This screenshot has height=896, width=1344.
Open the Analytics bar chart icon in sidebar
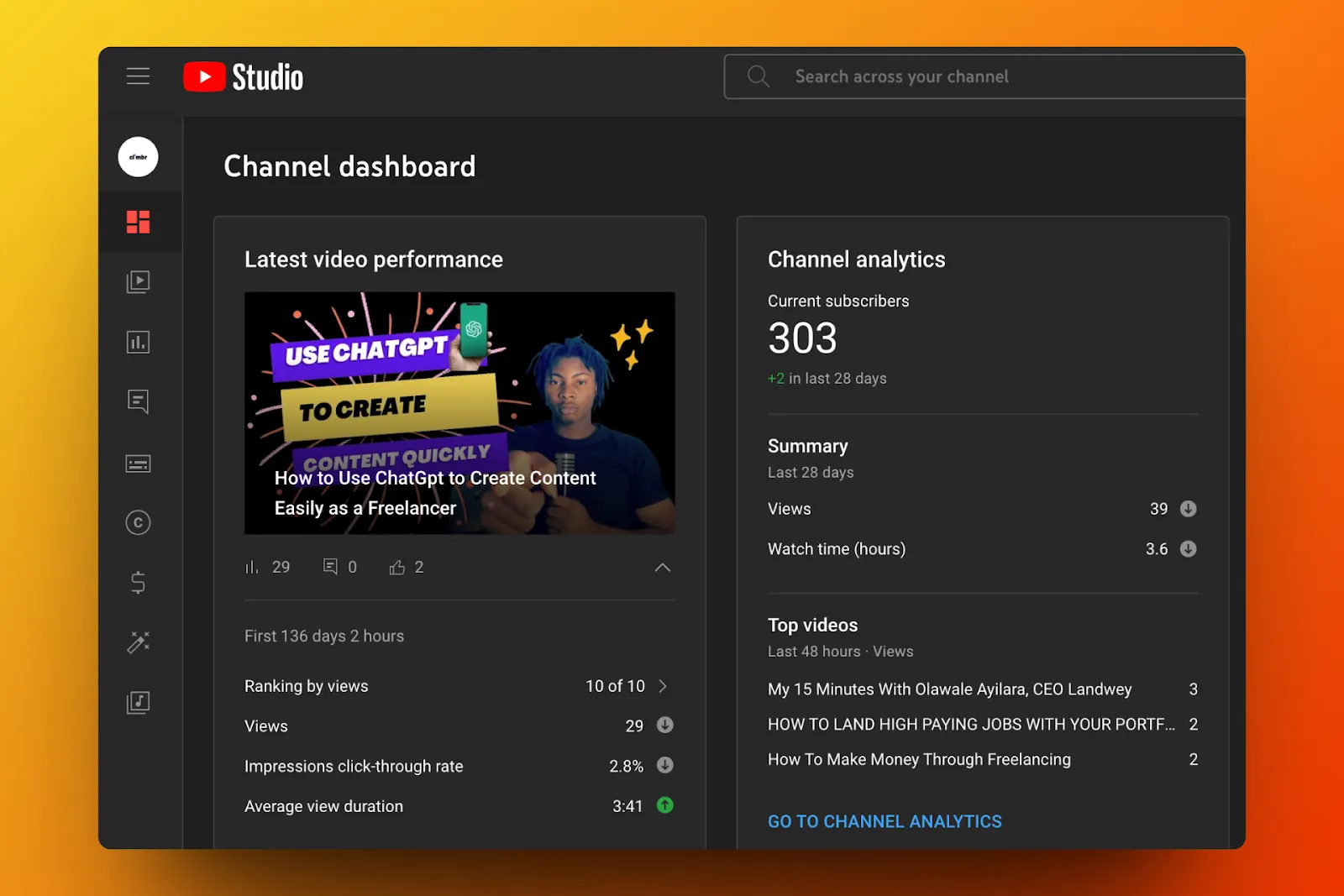click(138, 342)
